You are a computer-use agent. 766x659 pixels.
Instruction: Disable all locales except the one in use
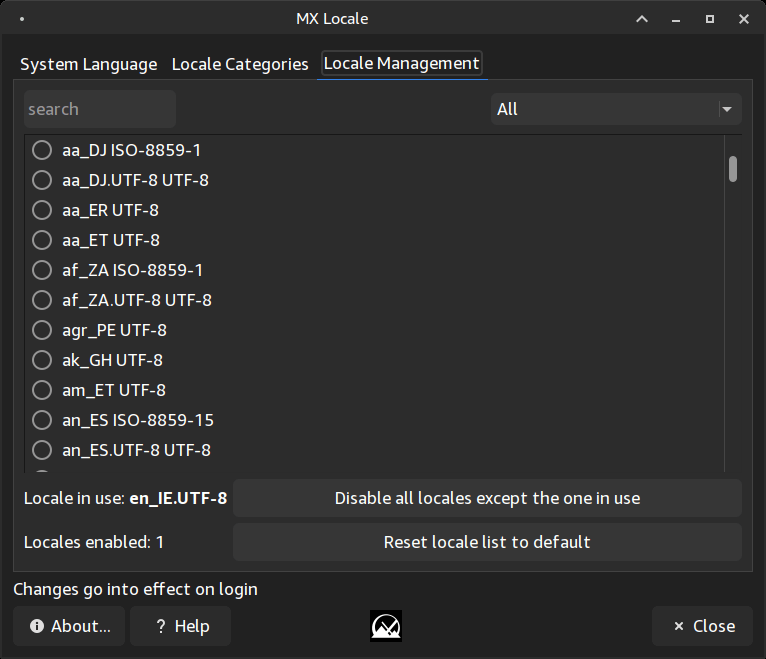487,498
